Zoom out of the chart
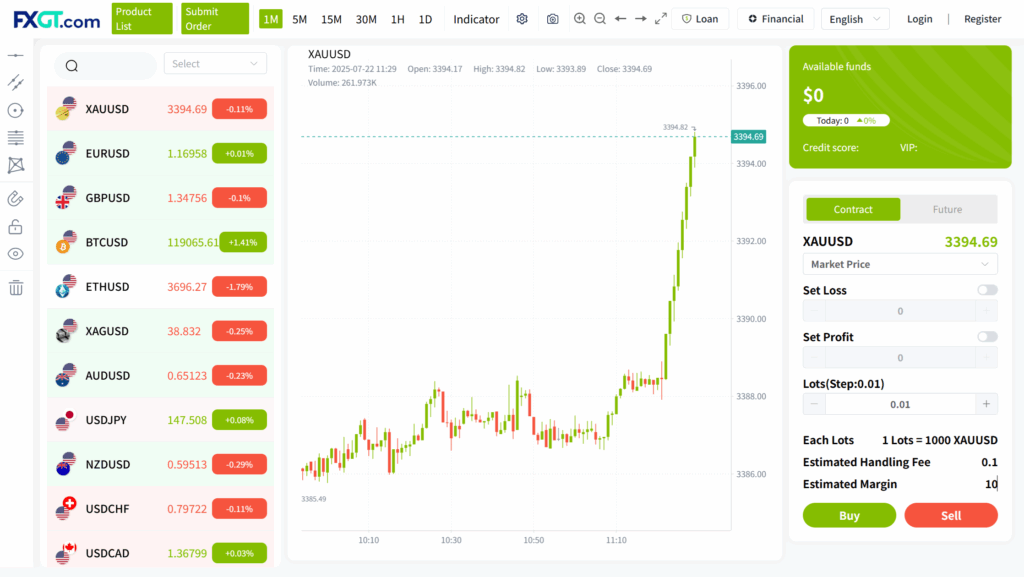1024x577 pixels. (600, 19)
